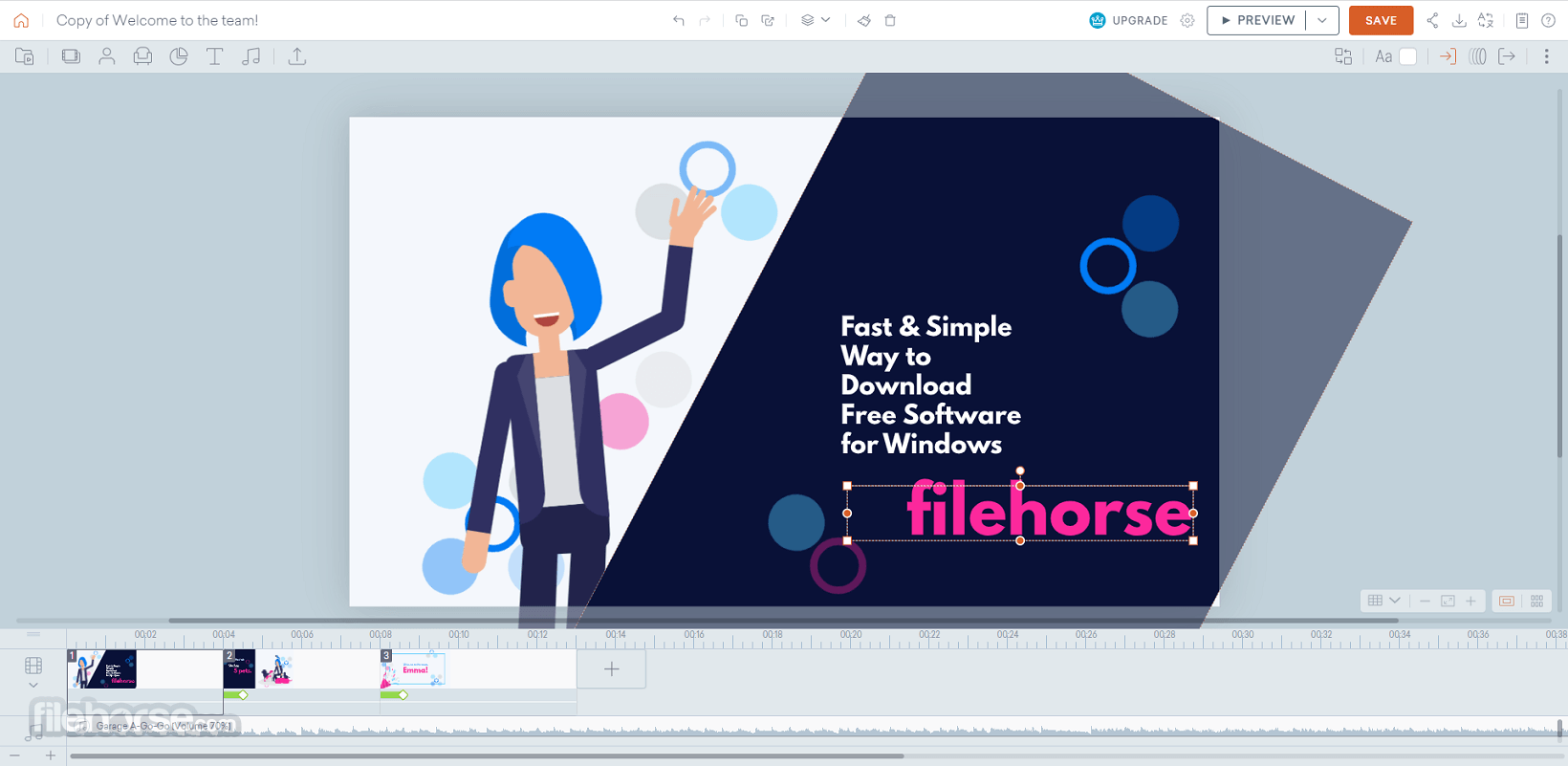
Task: Undo the last action
Action: point(679,20)
